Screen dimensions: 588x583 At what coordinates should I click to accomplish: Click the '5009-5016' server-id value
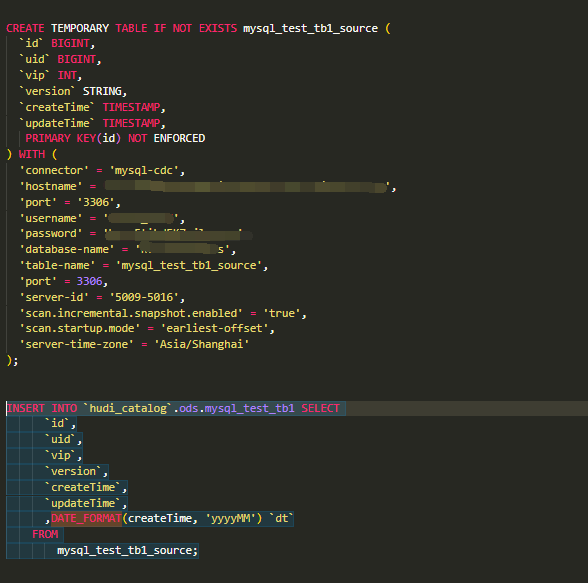[144, 297]
